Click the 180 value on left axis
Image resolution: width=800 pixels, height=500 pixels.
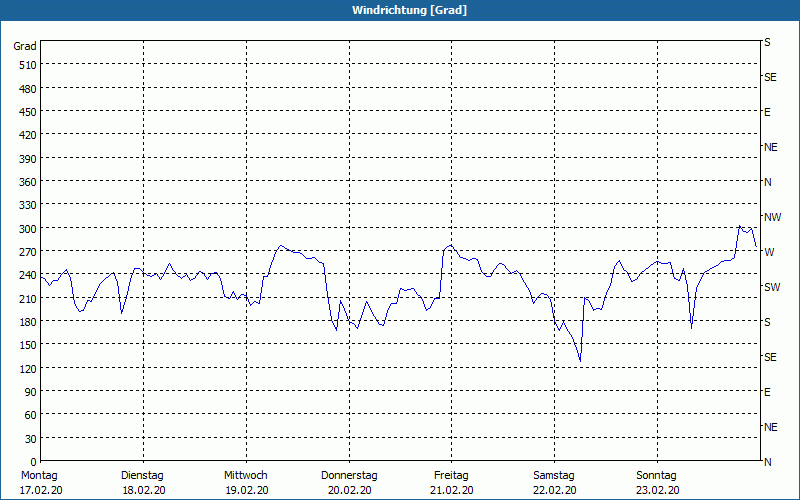click(x=28, y=322)
